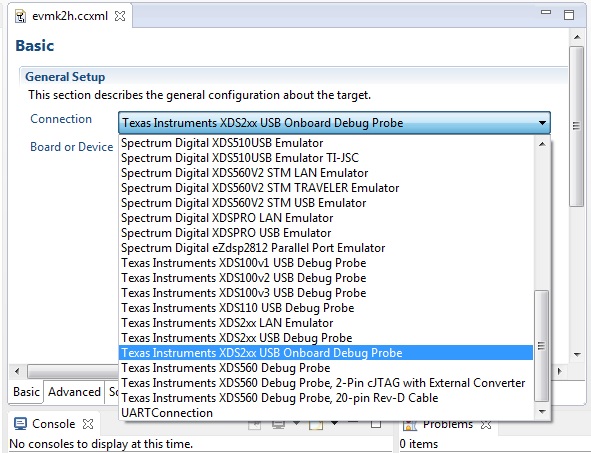591x453 pixels.
Task: Click editor horizontal scroll left arrow
Action: [x=17, y=371]
